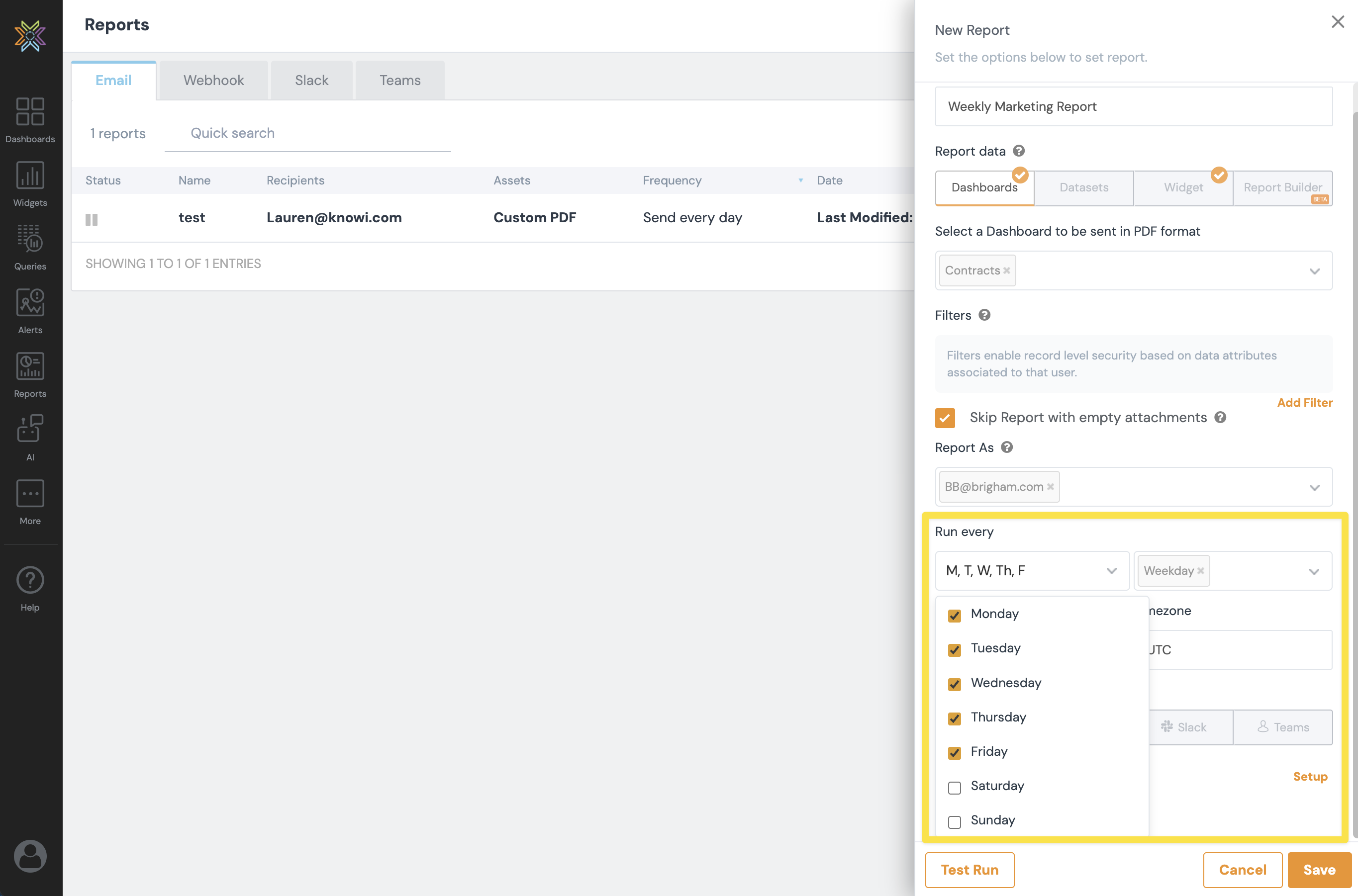Expand the dashboard selection dropdown with Contracts
The width and height of the screenshot is (1358, 896).
pyautogui.click(x=1314, y=271)
